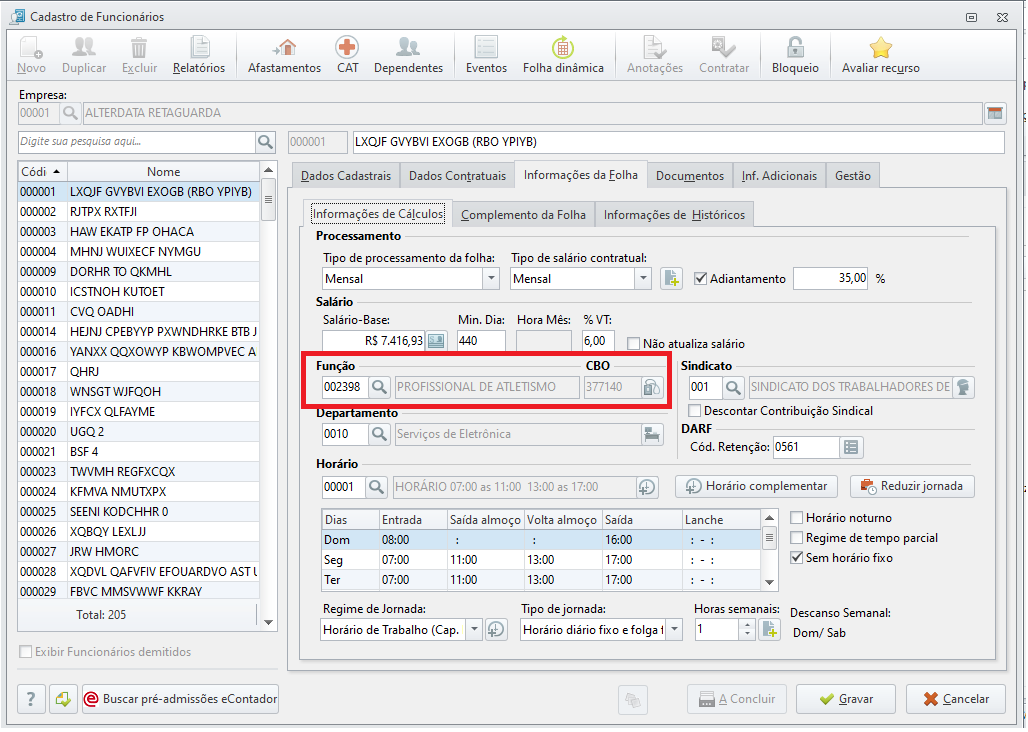Enable Descontar Contribuição Sindical checkbox

(x=694, y=411)
